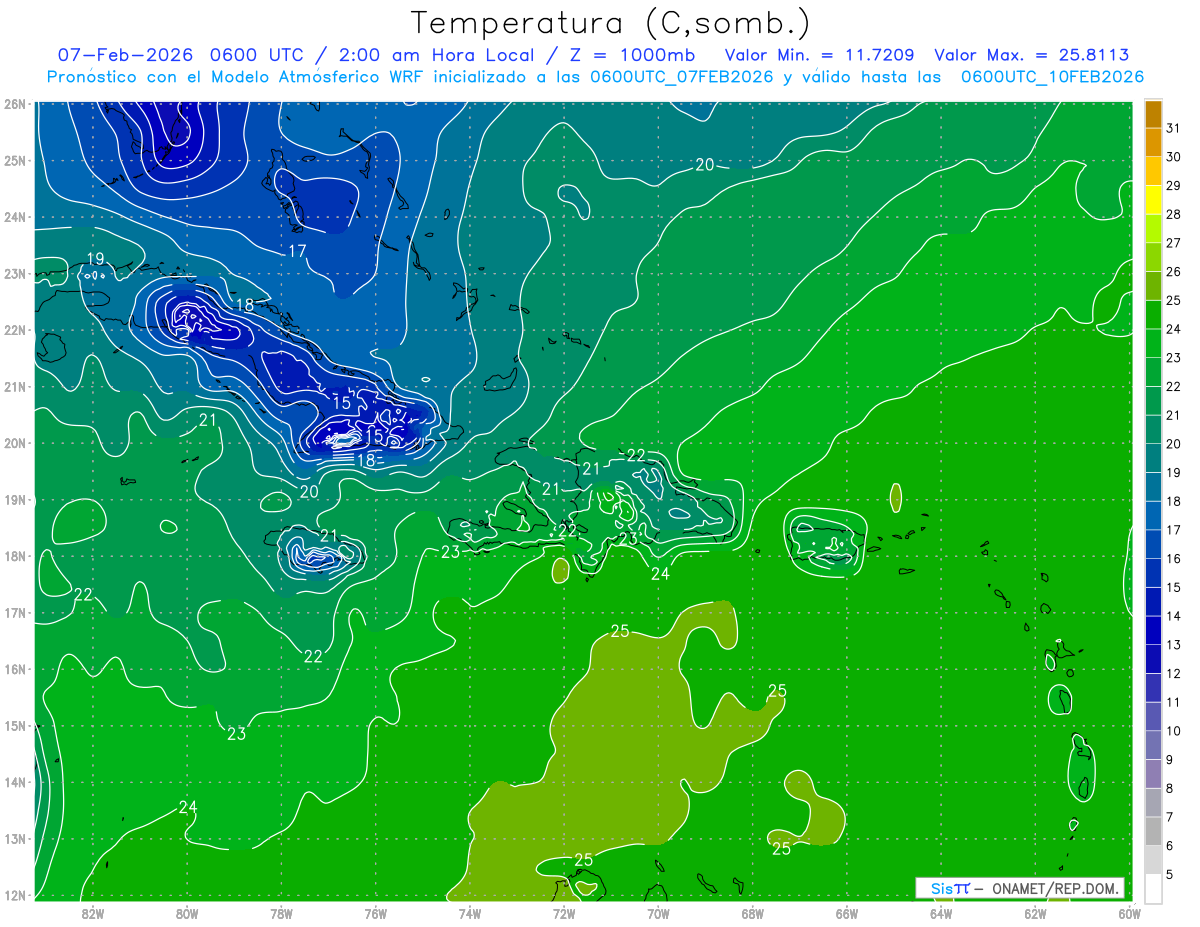The image size is (1200, 927).
Task: Click the colorbar segment between 24 and 25
Action: (1154, 315)
